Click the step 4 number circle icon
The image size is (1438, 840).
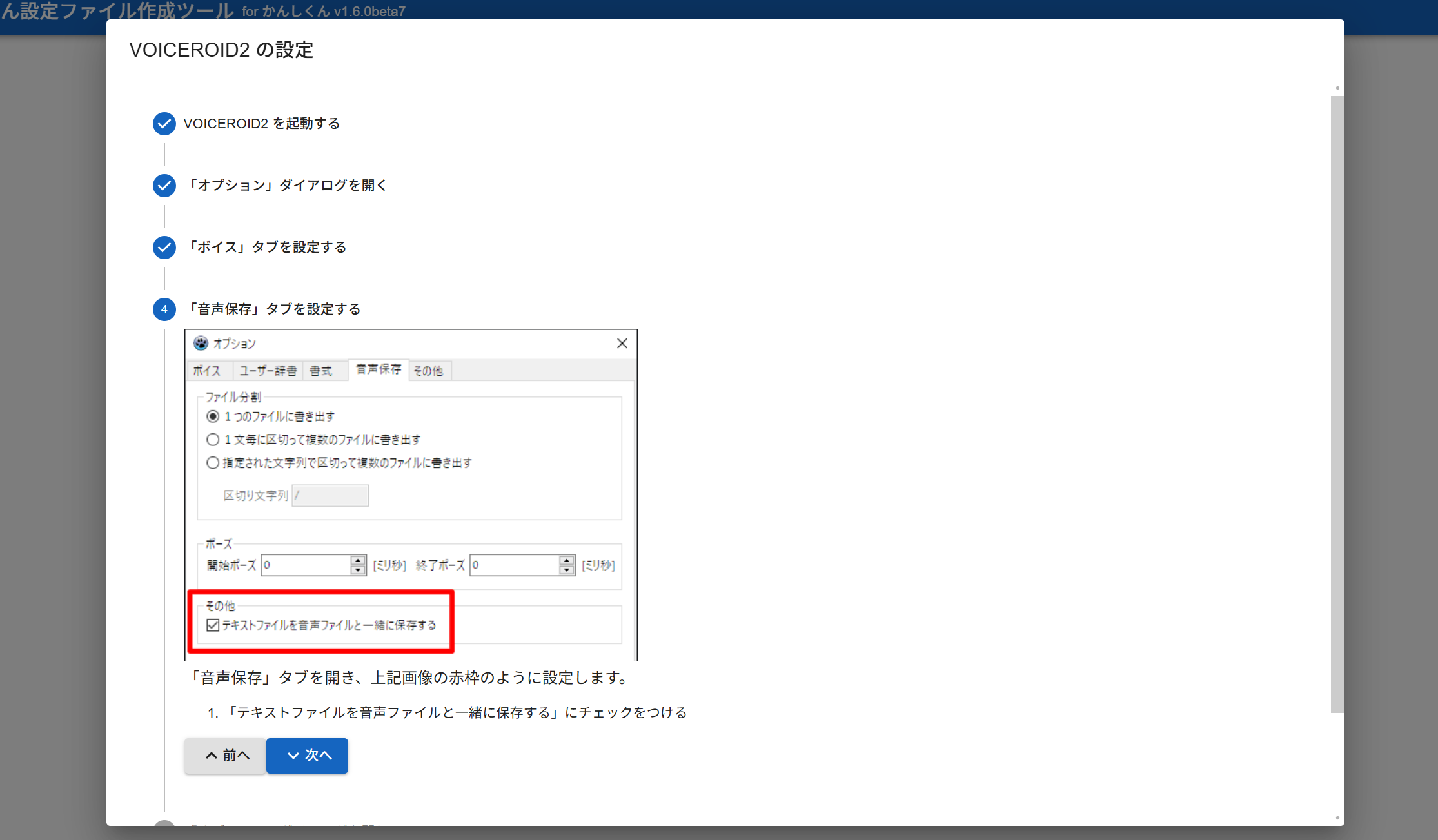(x=164, y=309)
